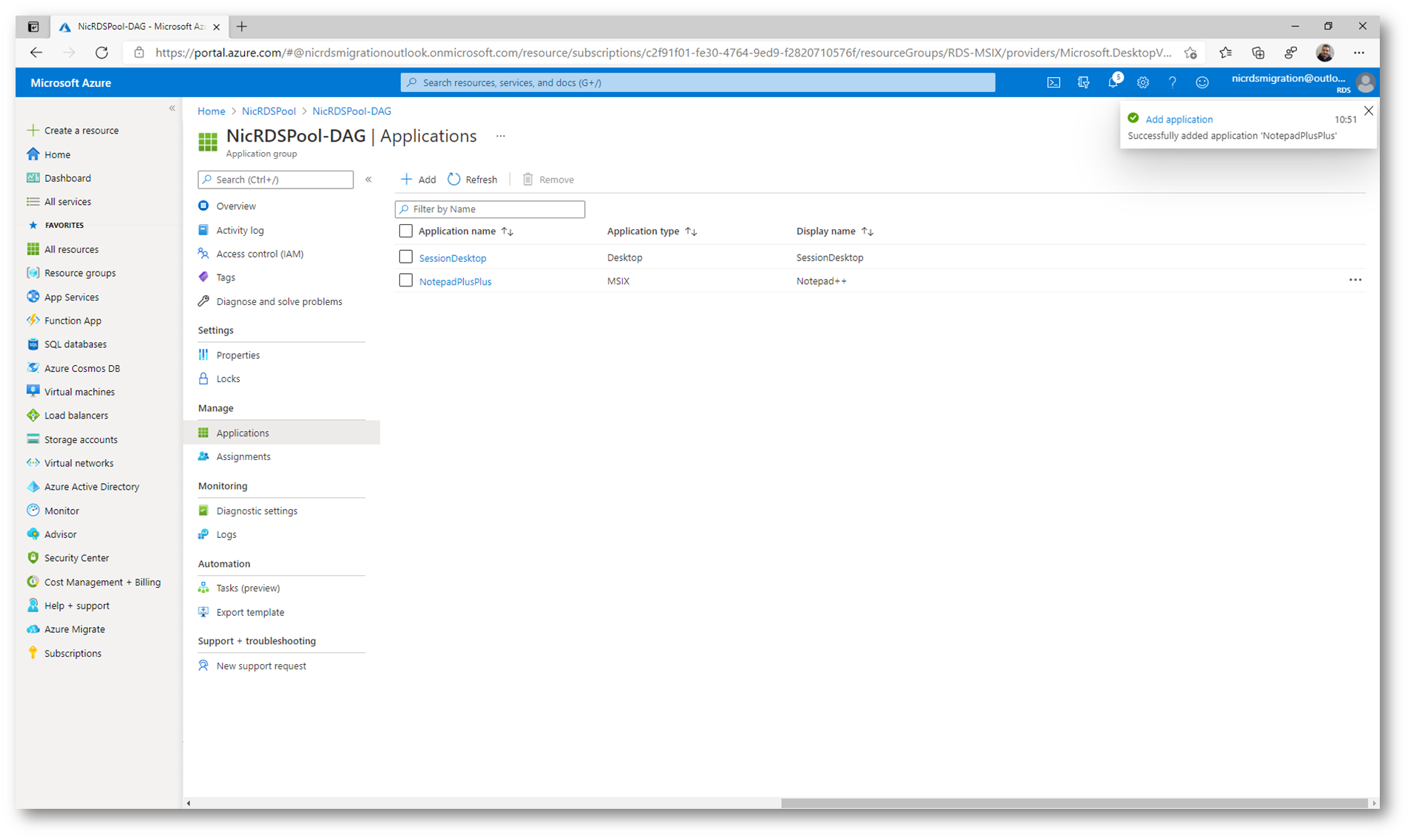Image resolution: width=1411 pixels, height=840 pixels.
Task: Open NotepadPlusPlus row more options menu
Action: (1355, 280)
